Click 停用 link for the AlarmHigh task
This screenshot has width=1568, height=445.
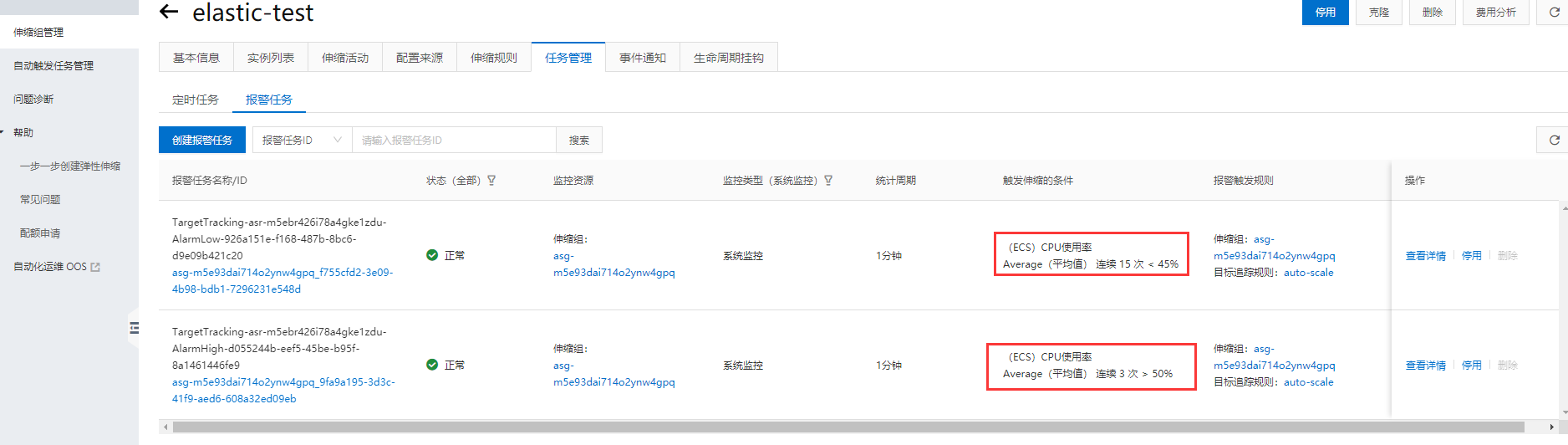tap(1471, 366)
